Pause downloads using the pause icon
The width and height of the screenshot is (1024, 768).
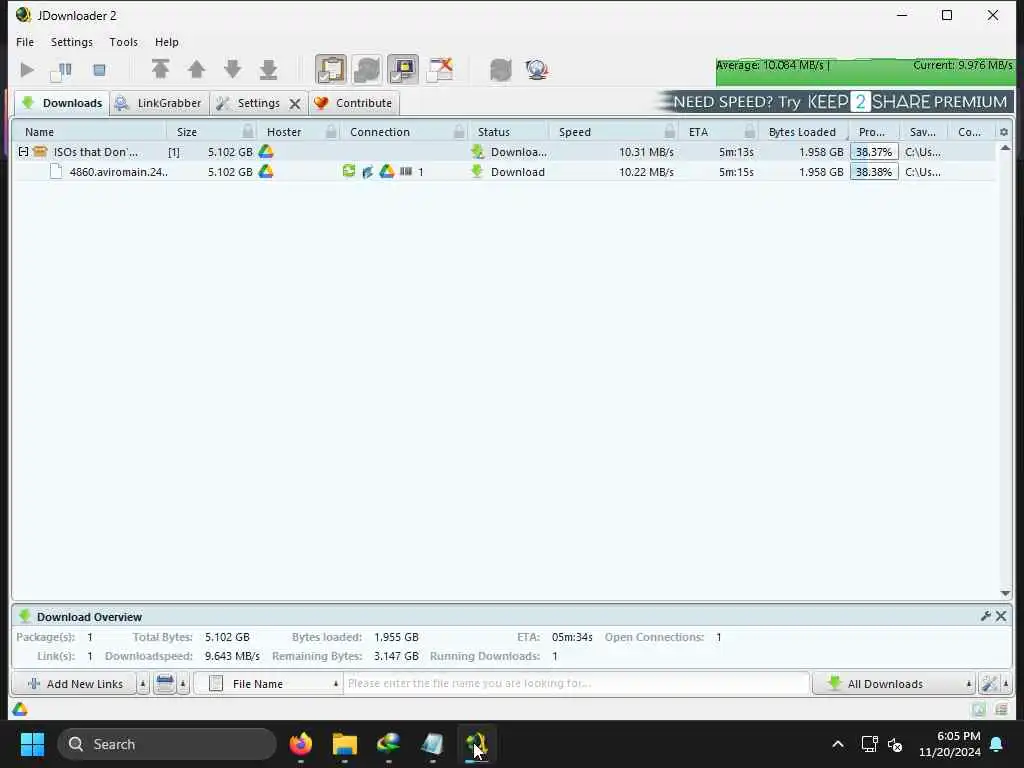(x=63, y=70)
